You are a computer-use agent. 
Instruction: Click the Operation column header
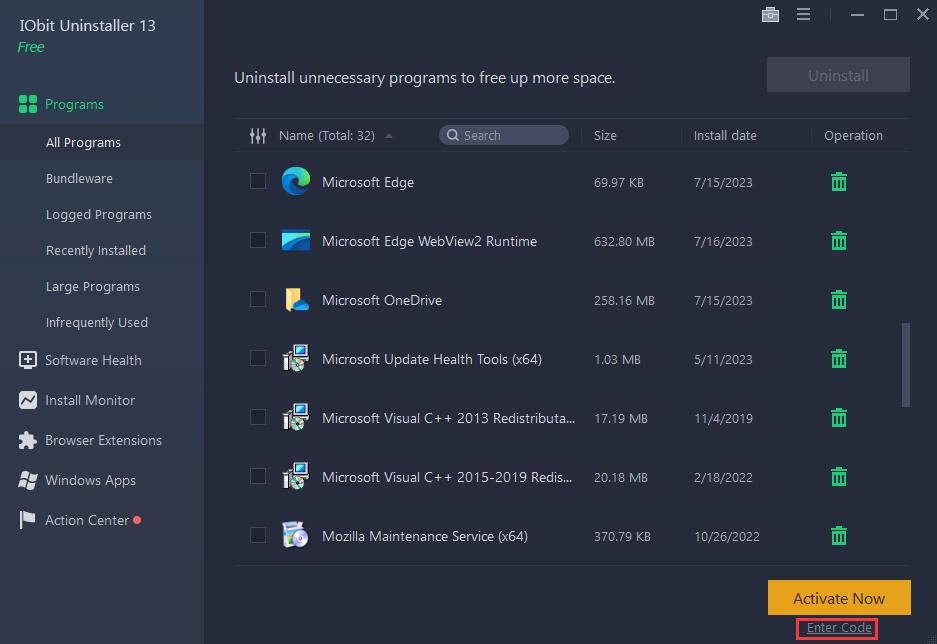[x=853, y=136]
